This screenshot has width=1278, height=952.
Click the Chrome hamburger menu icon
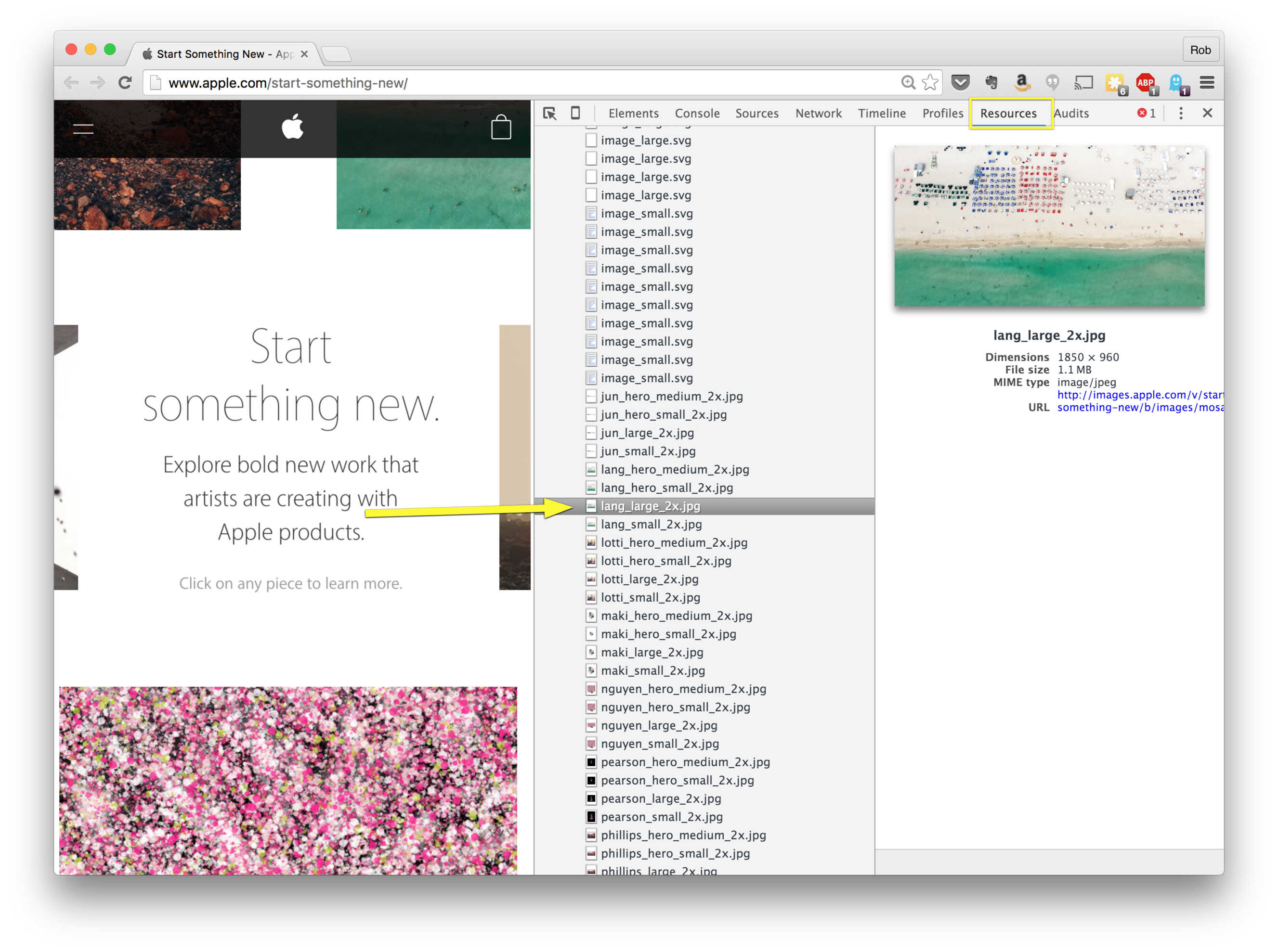1207,83
